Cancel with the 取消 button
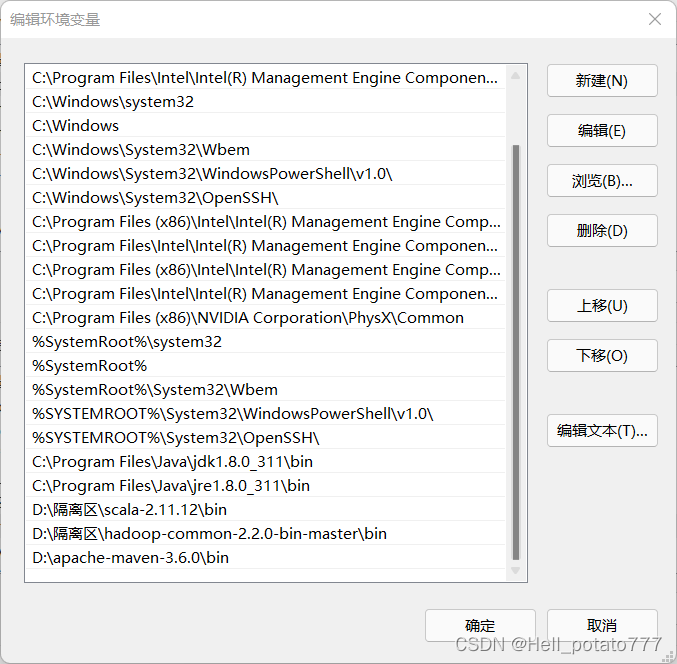The height and width of the screenshot is (664, 677). (x=602, y=626)
